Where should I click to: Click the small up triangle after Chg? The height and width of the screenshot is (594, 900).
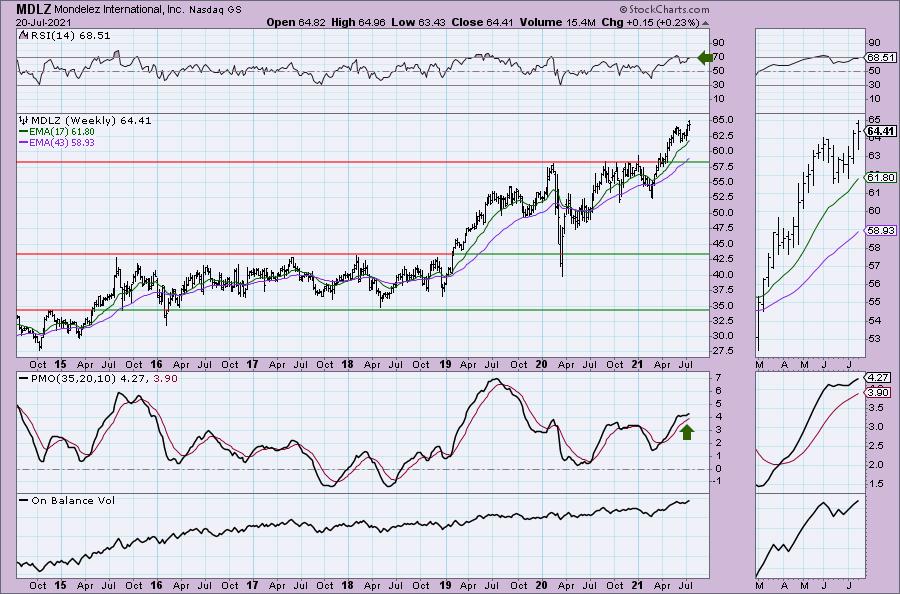click(x=705, y=24)
